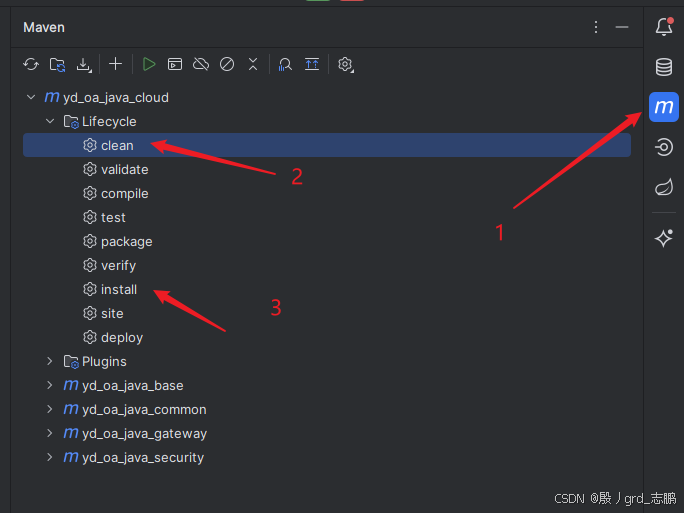Click gear icon beside deploy goal
The image size is (684, 513).
pyautogui.click(x=90, y=337)
